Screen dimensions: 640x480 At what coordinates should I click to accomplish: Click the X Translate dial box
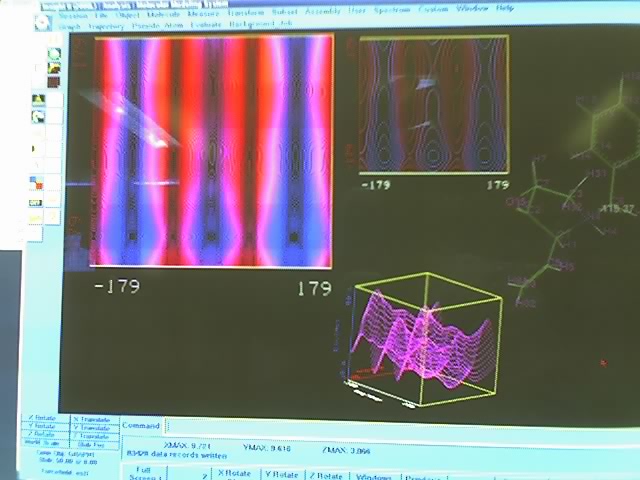[95, 420]
